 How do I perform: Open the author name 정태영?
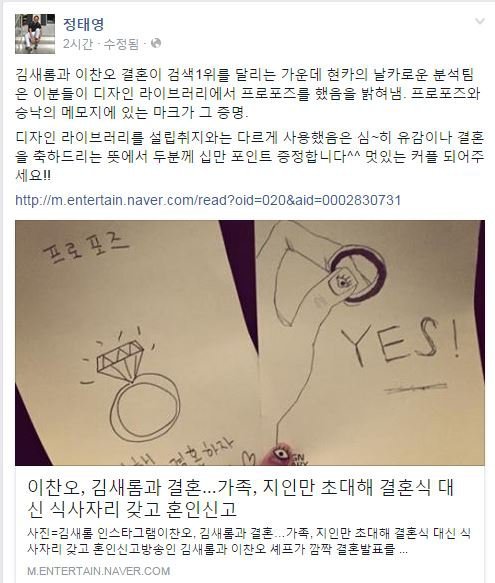click(x=83, y=24)
